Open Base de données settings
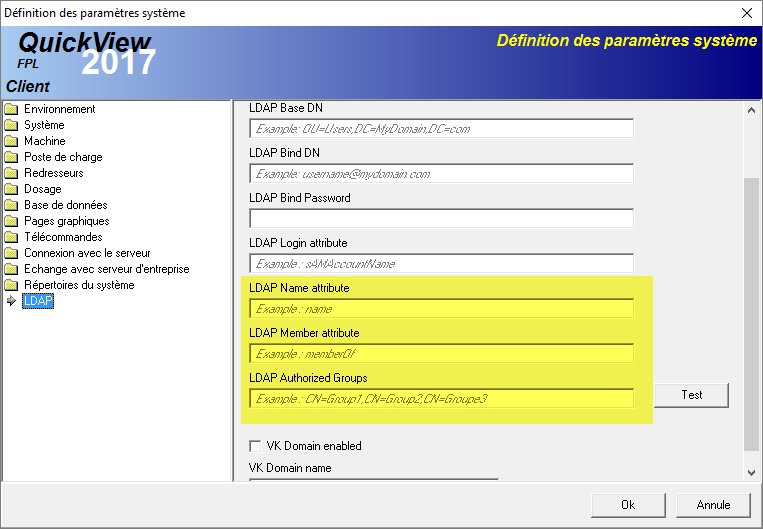Viewport: 763px width, 529px height. [x=66, y=205]
